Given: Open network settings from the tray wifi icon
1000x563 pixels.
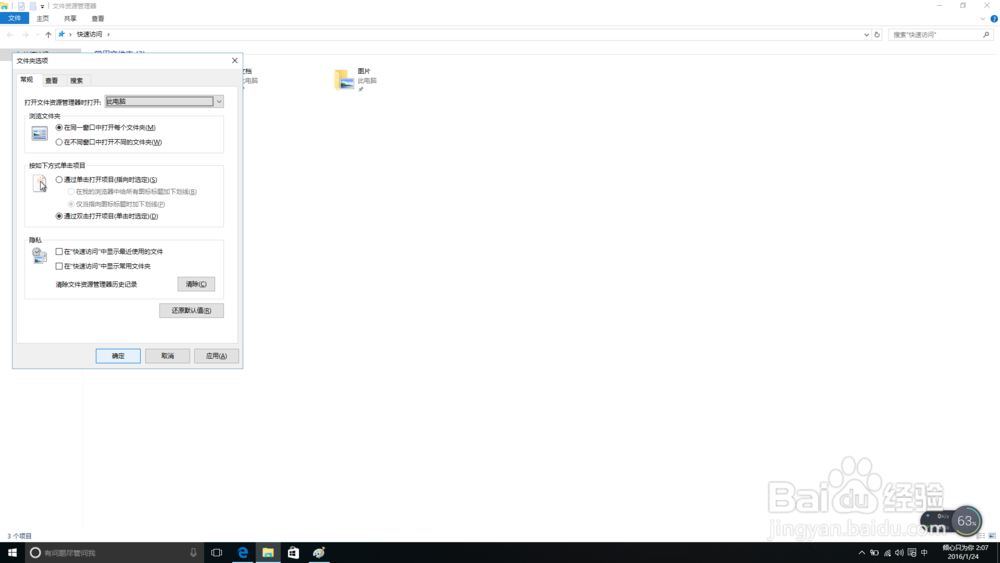Looking at the screenshot, I should 887,553.
